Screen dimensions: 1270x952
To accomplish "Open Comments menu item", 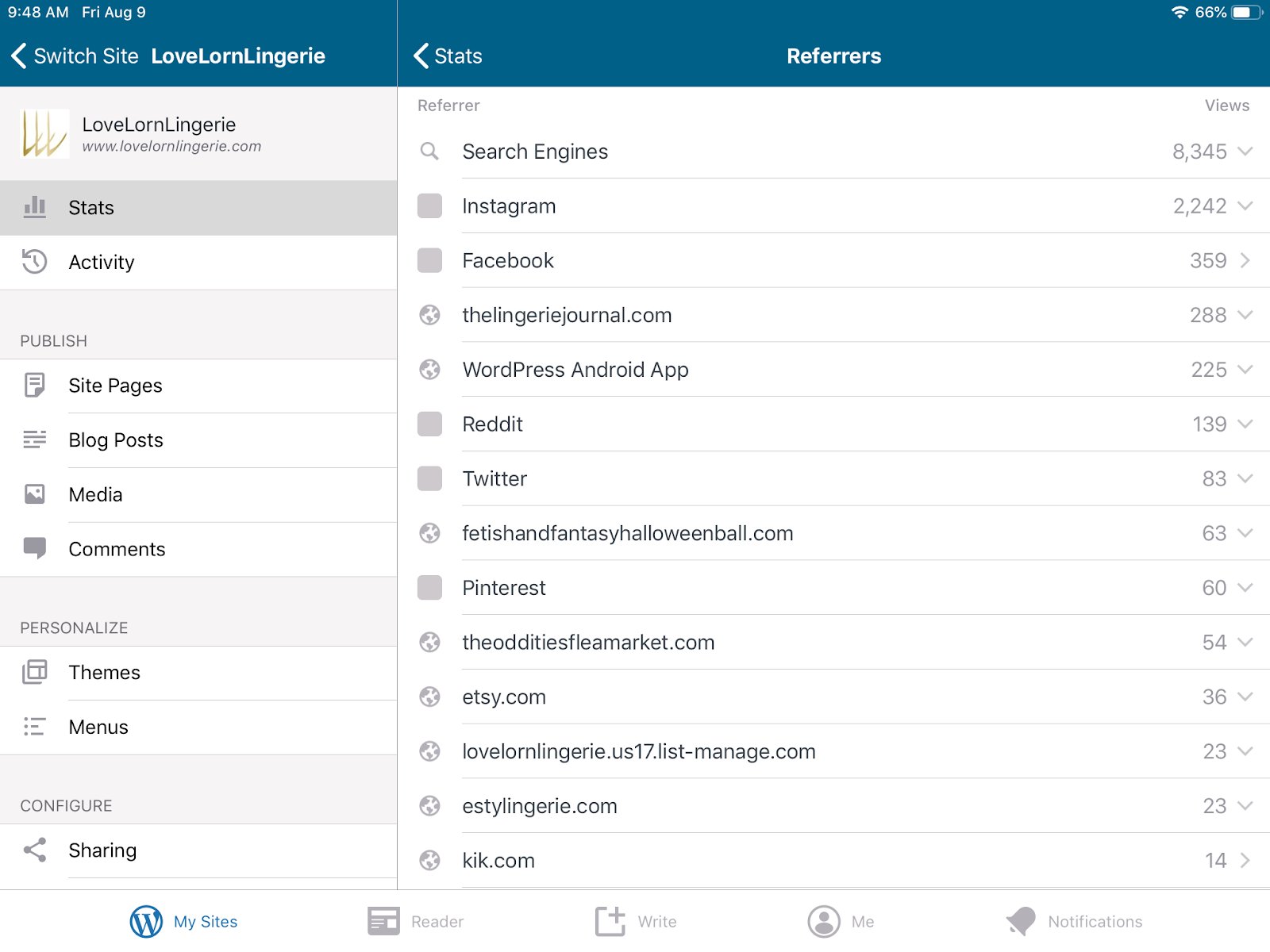I will click(x=198, y=549).
